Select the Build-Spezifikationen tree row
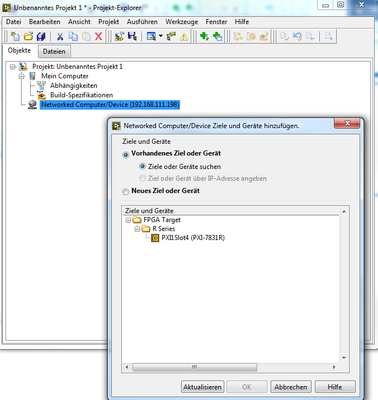 point(81,95)
